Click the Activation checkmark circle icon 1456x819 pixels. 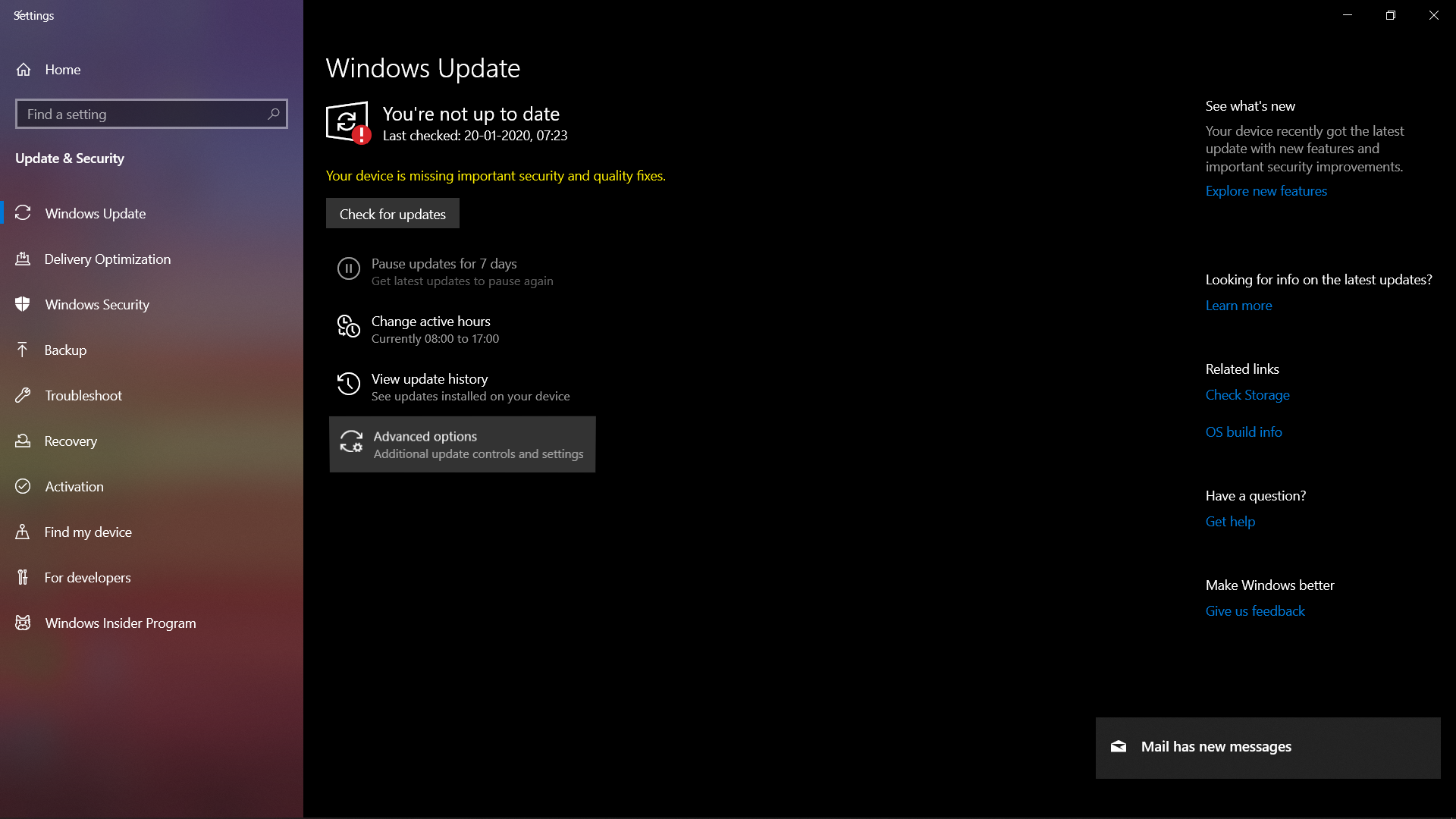23,486
